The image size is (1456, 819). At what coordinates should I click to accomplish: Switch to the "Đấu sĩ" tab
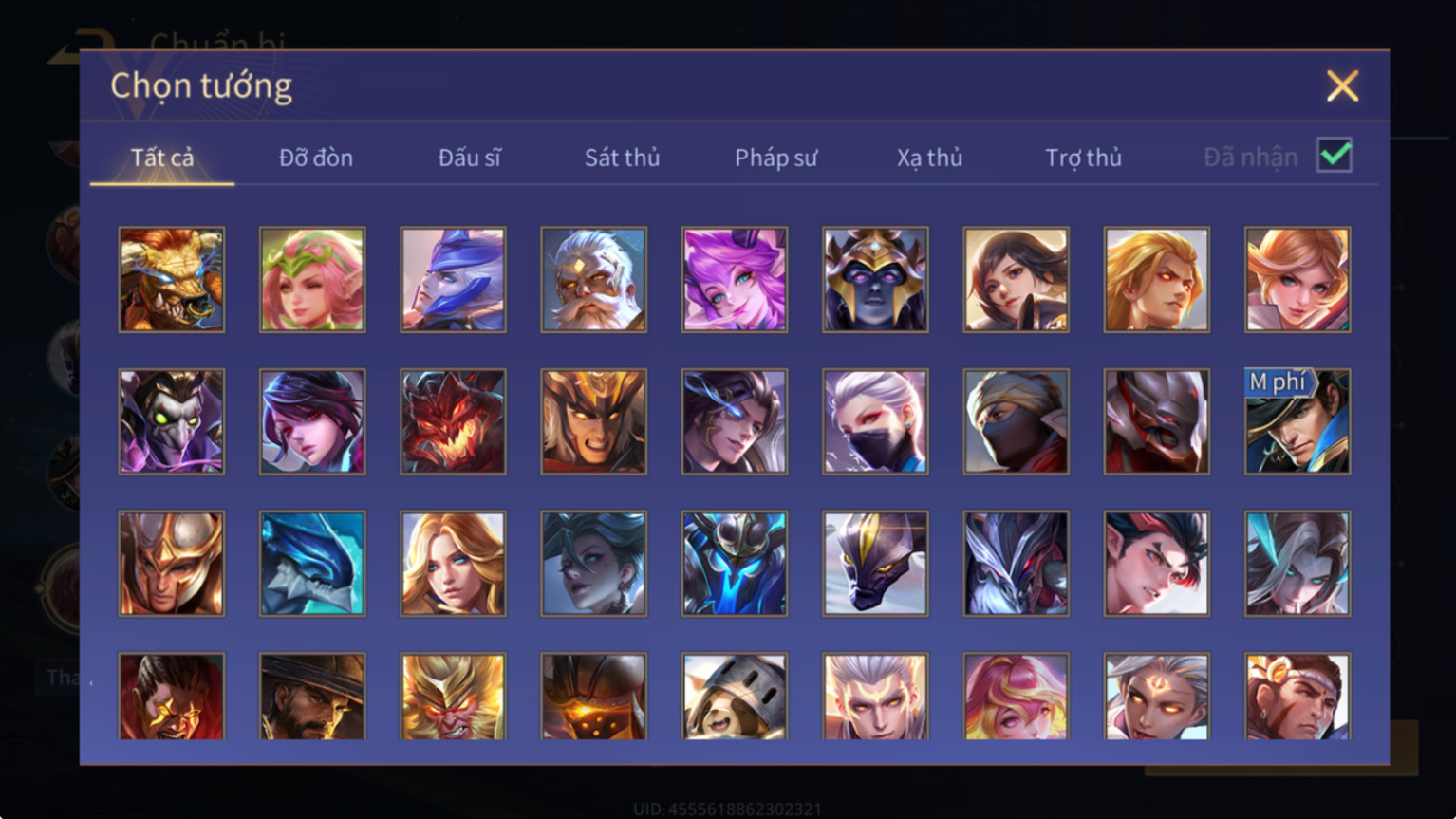tap(469, 158)
